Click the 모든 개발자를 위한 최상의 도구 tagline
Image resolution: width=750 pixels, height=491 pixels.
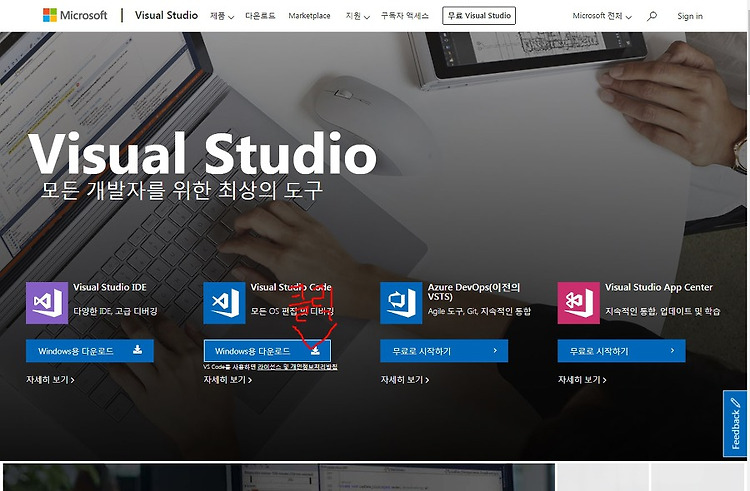coord(182,190)
